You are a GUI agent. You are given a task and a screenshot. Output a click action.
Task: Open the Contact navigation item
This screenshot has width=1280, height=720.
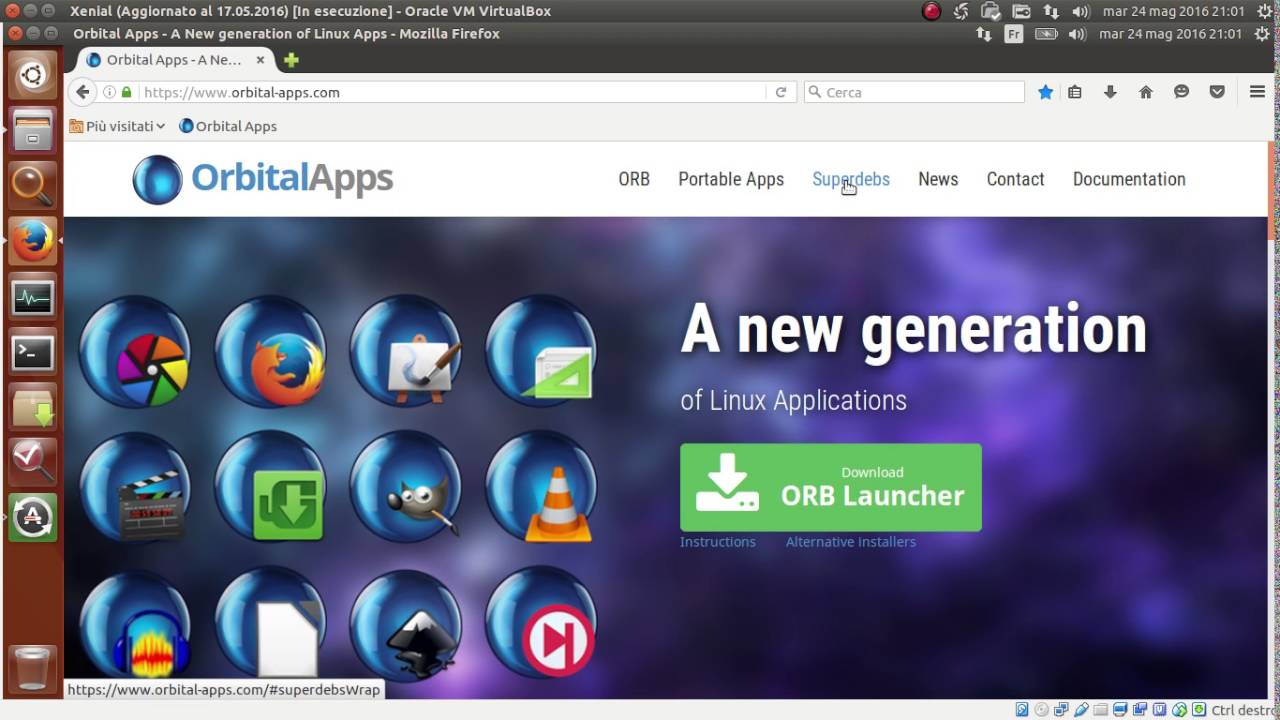1015,179
